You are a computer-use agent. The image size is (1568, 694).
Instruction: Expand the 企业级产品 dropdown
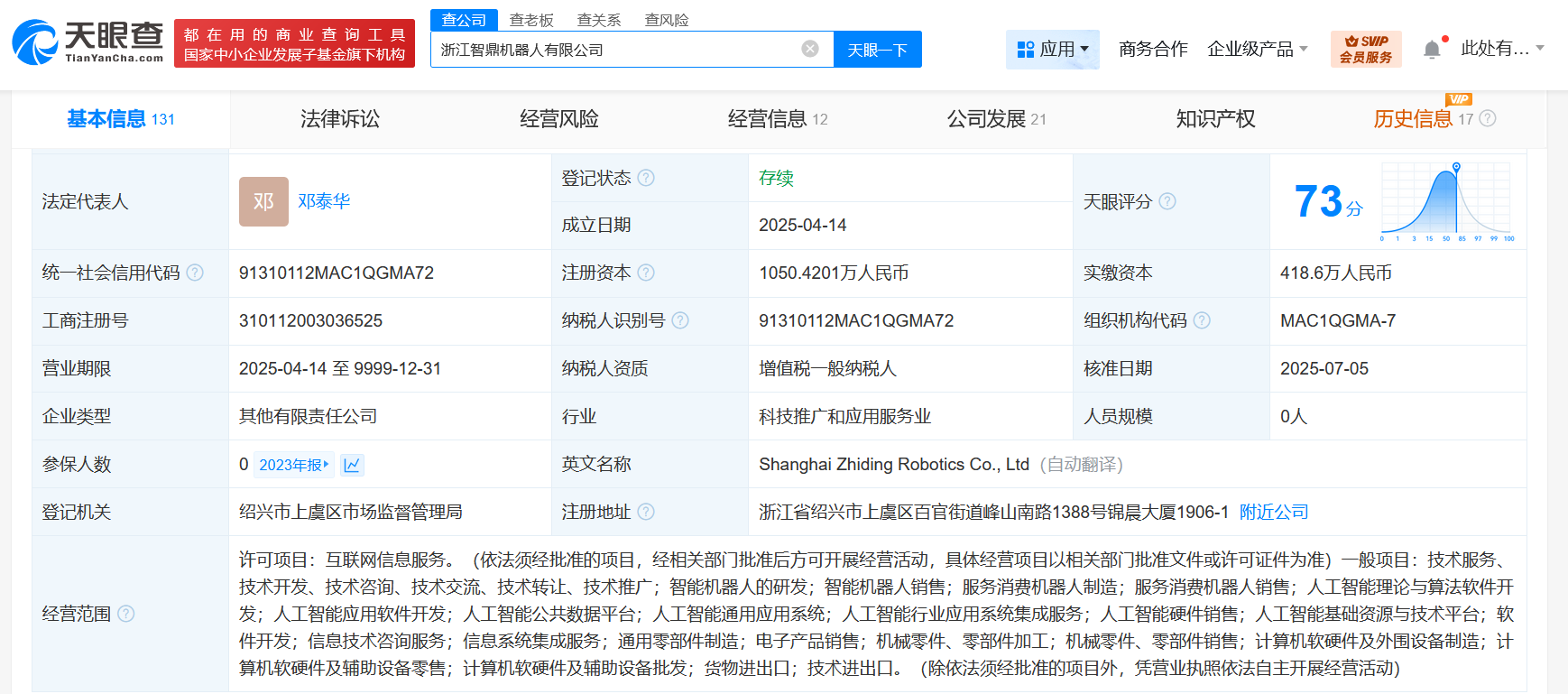[x=1258, y=49]
